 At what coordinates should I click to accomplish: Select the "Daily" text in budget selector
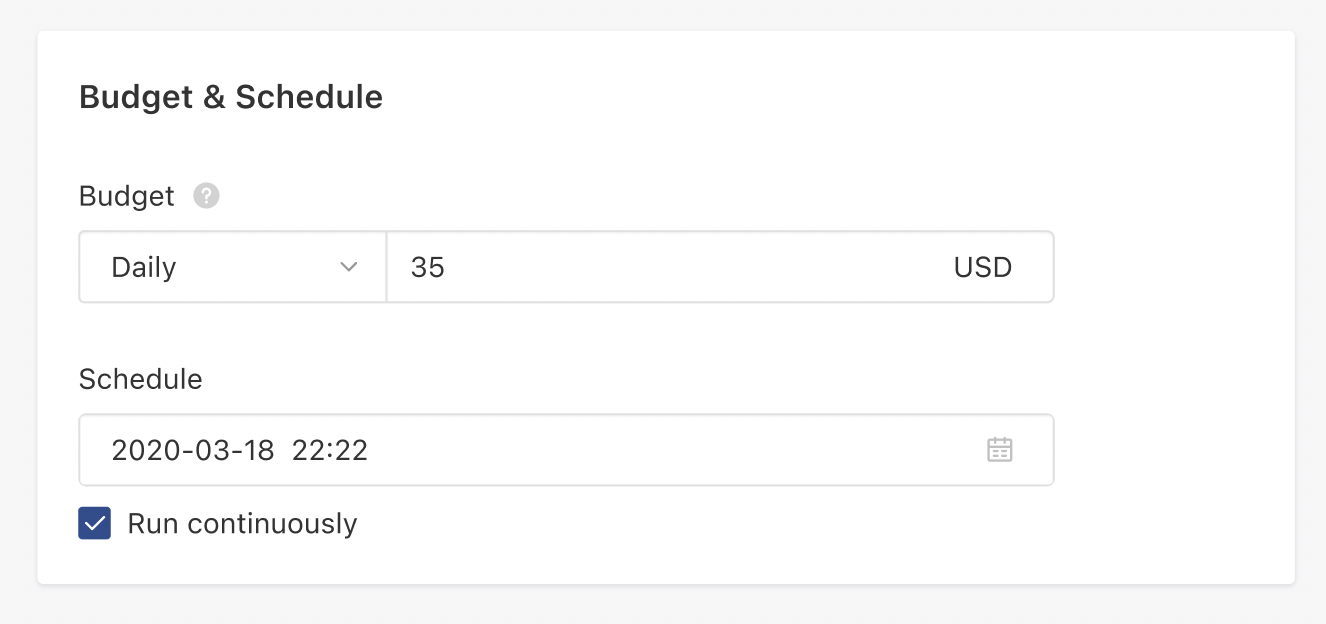144,267
